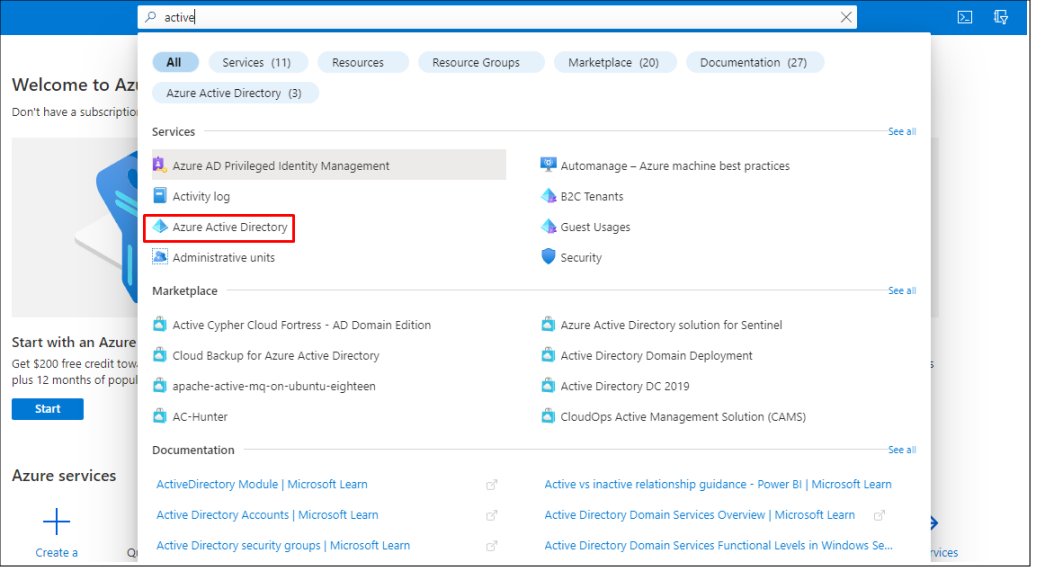Click in the search field containing 'active'
Viewport: 1040px width, 576px height.
tap(497, 17)
